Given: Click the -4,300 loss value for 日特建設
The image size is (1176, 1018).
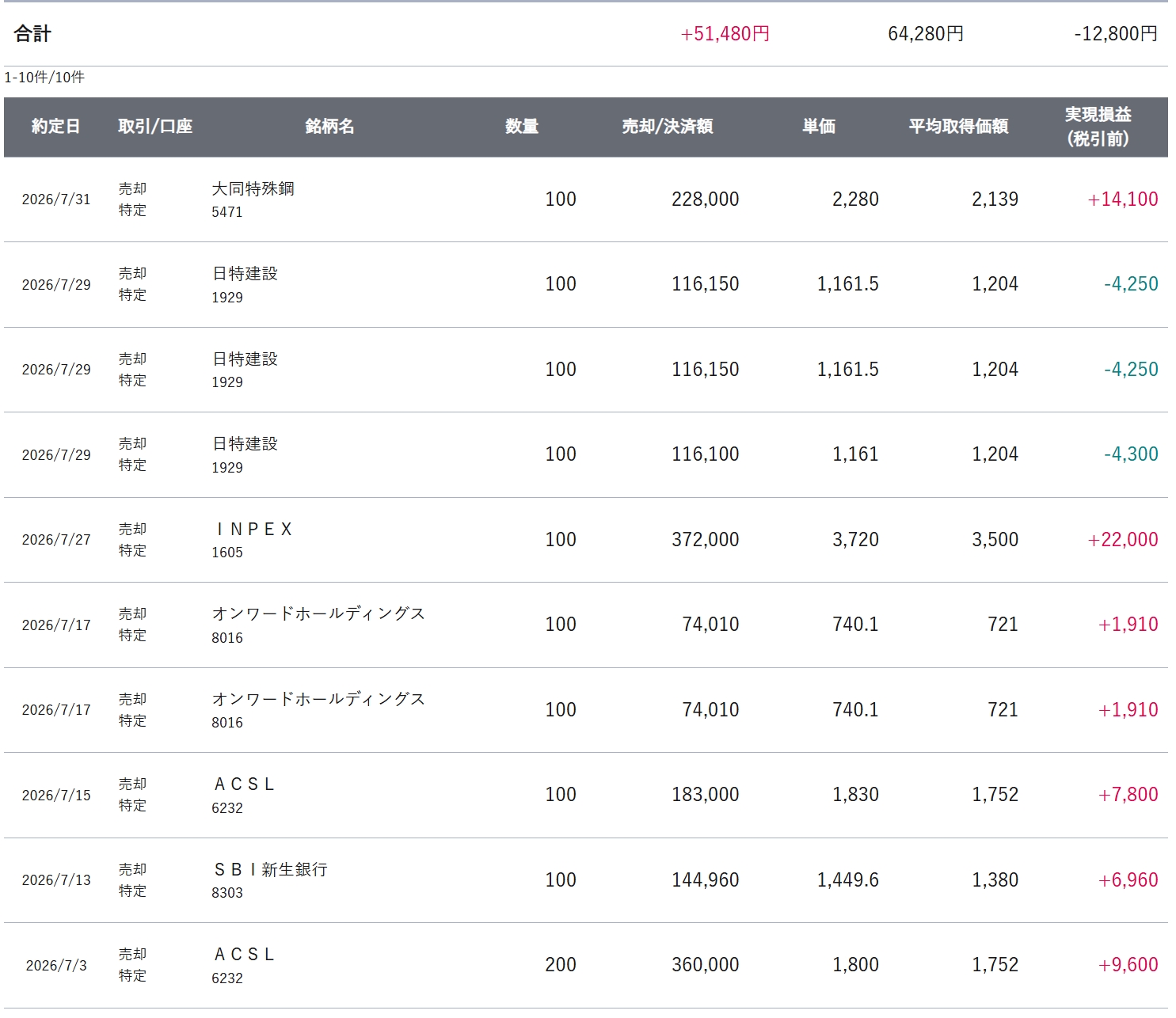Looking at the screenshot, I should (1131, 454).
